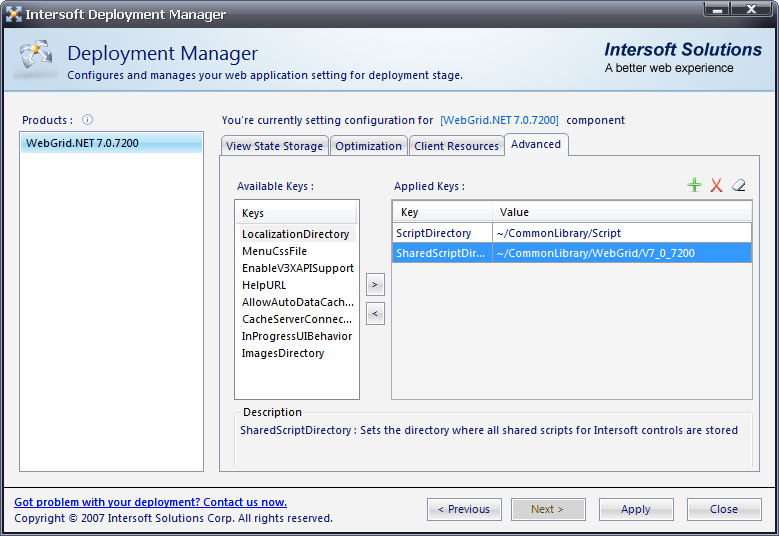Click the [WebGrid.NET 7.0.7200] component link

coord(499,120)
